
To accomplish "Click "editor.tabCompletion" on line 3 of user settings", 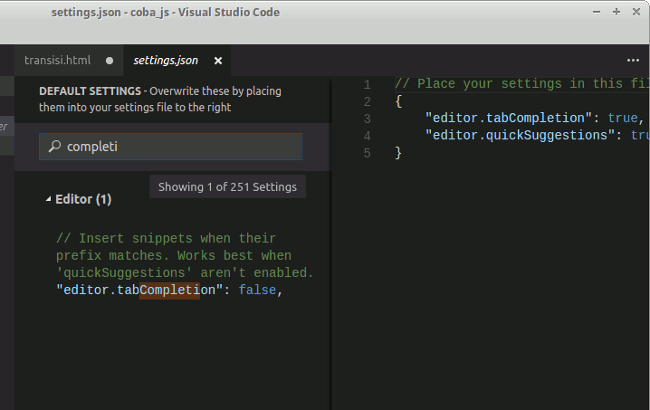I will click(509, 118).
